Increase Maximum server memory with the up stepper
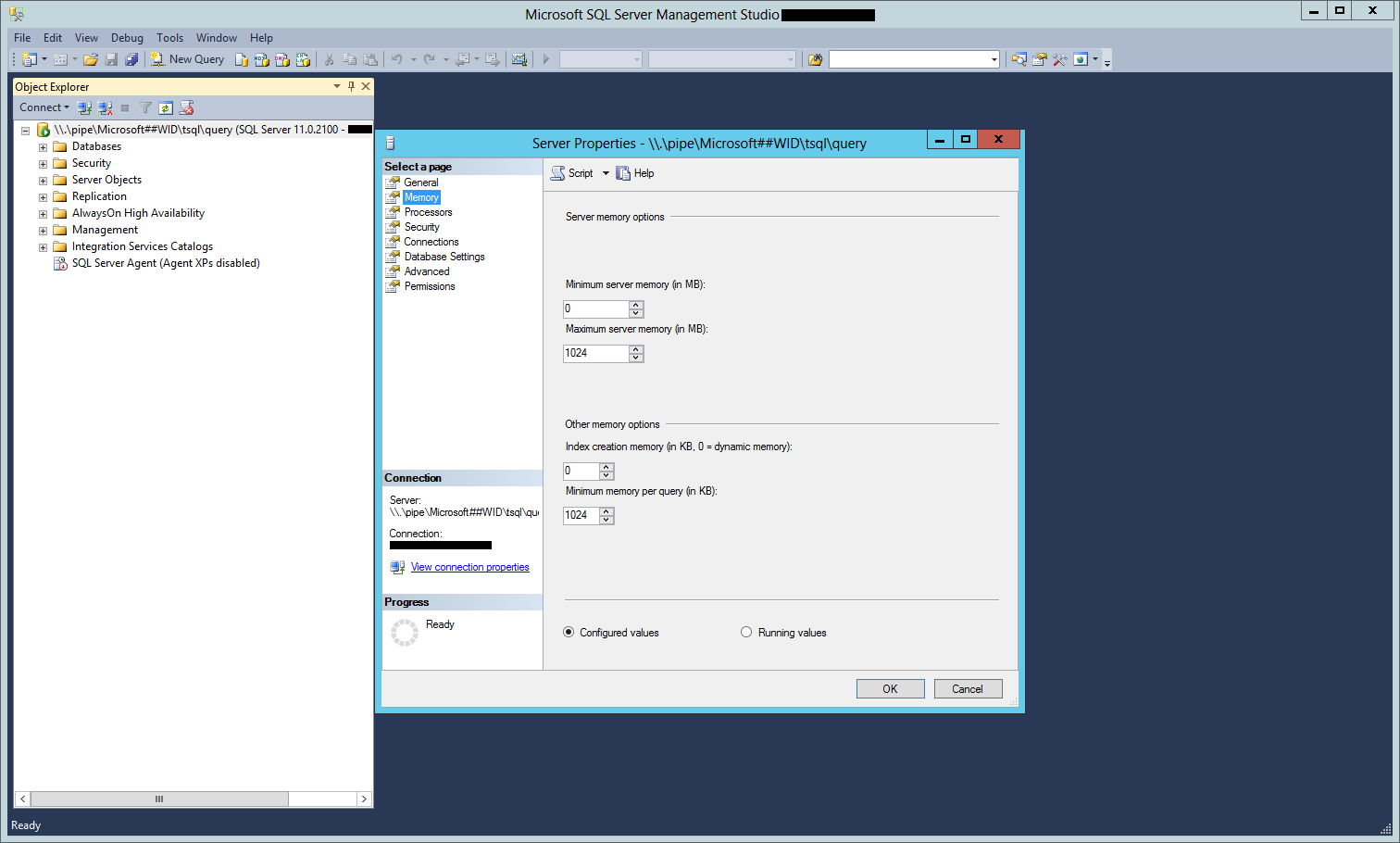Image resolution: width=1400 pixels, height=843 pixels. [636, 348]
